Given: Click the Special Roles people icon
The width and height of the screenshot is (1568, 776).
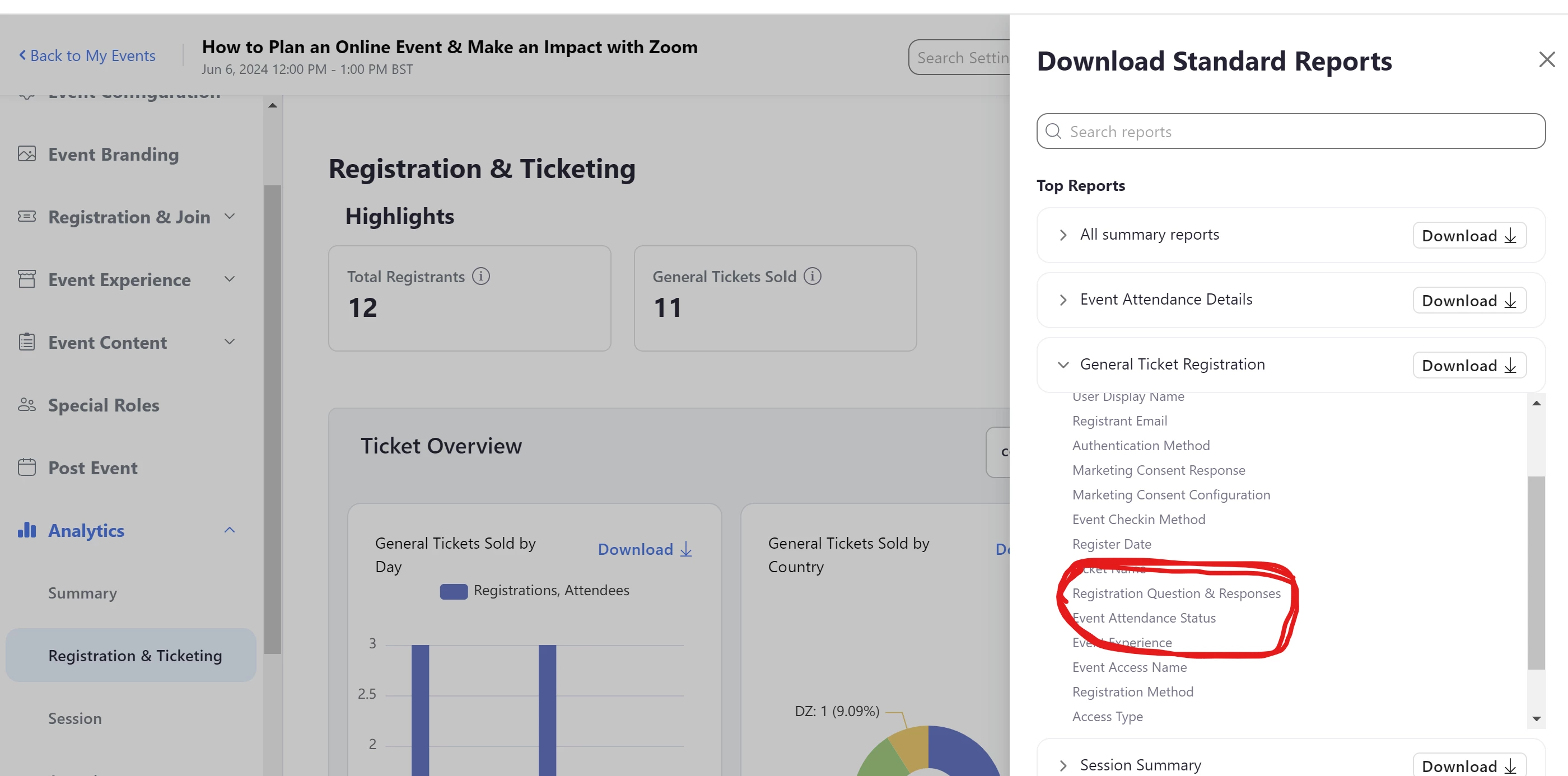Looking at the screenshot, I should [x=27, y=405].
